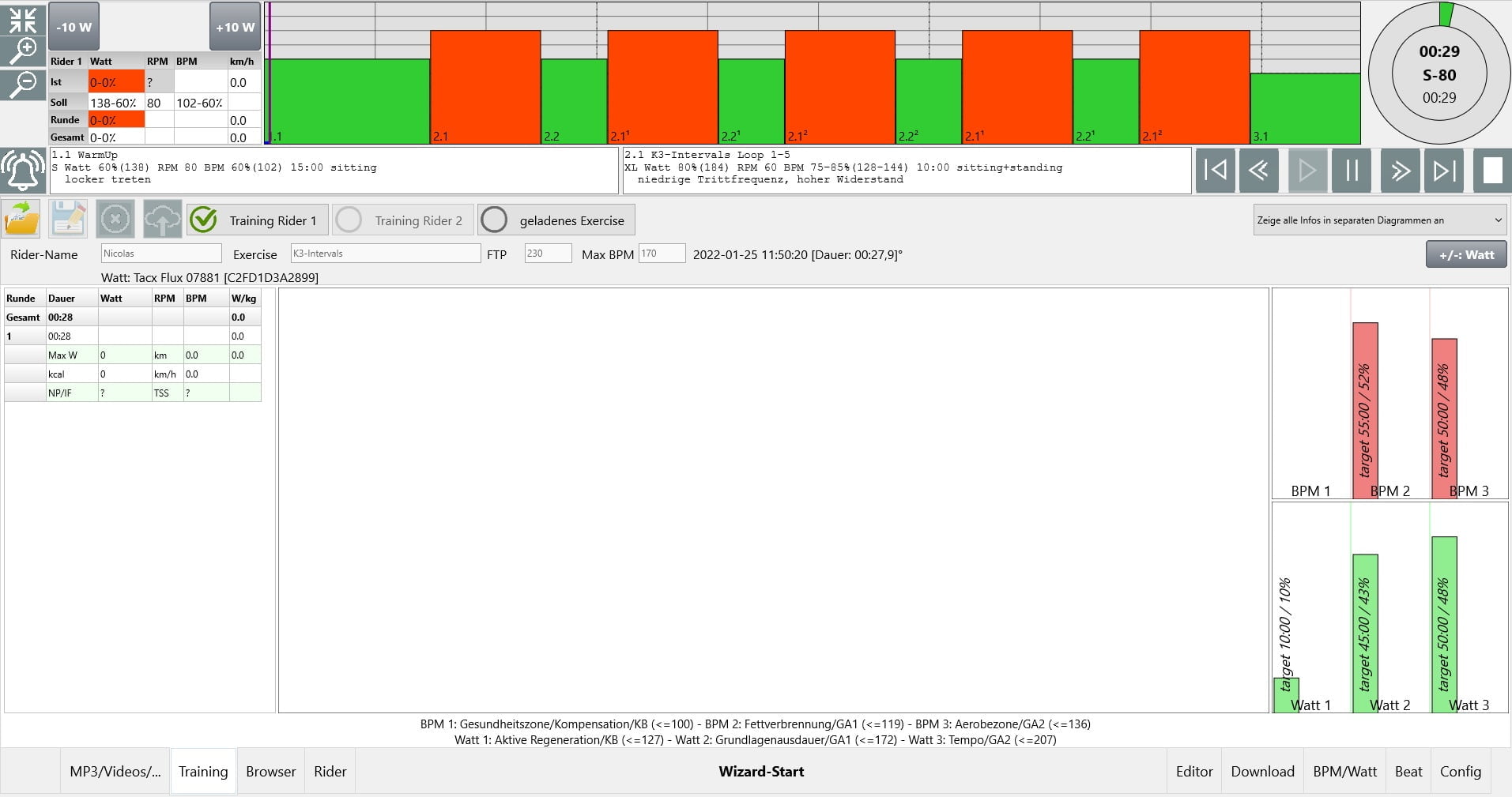Zoom out with the magnifier minus icon
The height and width of the screenshot is (797, 1512).
tap(23, 83)
